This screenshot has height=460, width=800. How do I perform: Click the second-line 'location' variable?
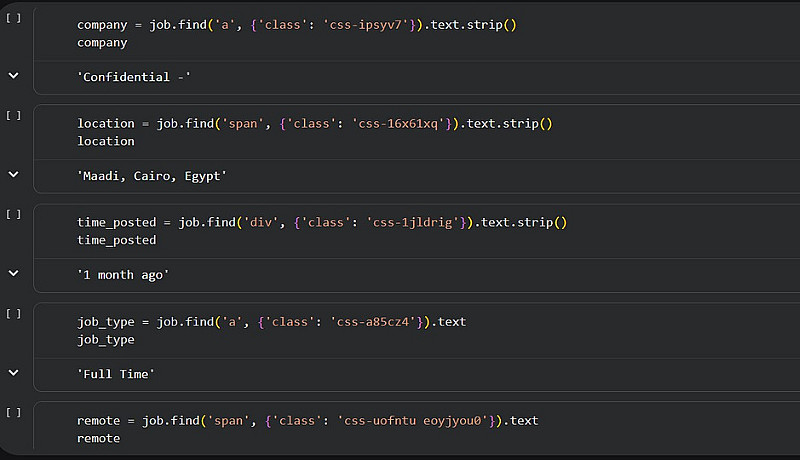(106, 141)
